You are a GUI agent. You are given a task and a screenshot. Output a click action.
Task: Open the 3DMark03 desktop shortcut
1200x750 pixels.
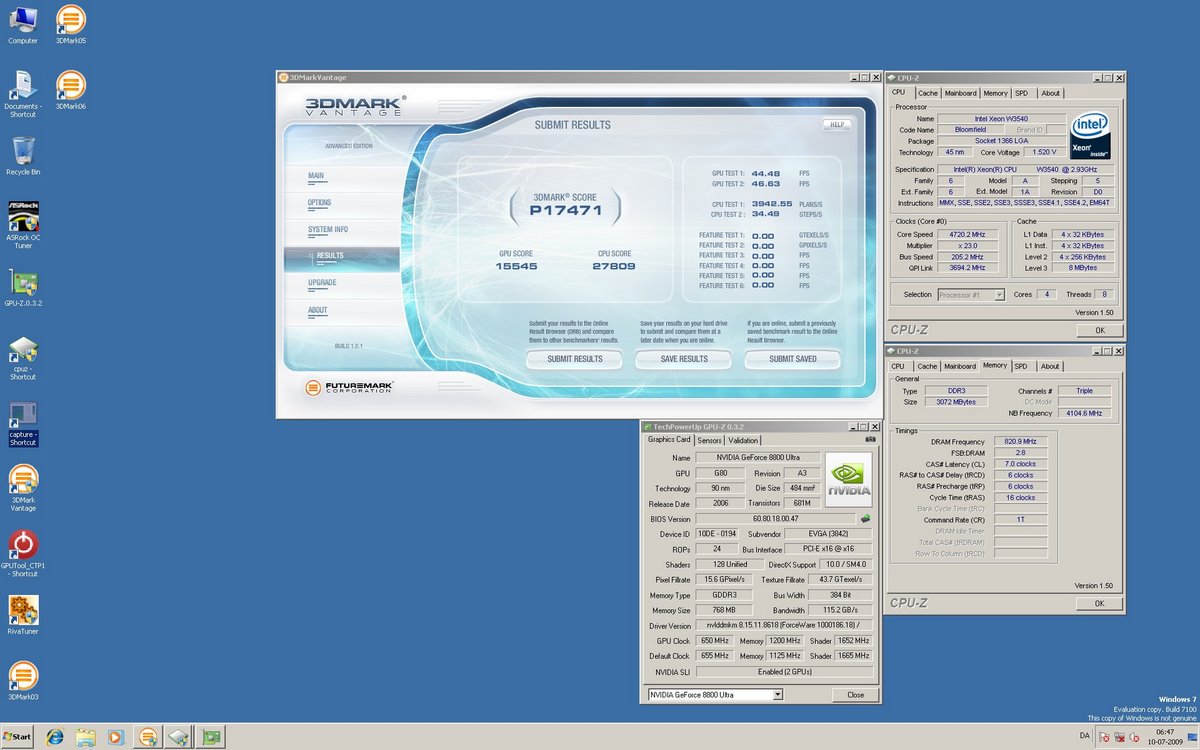click(23, 680)
